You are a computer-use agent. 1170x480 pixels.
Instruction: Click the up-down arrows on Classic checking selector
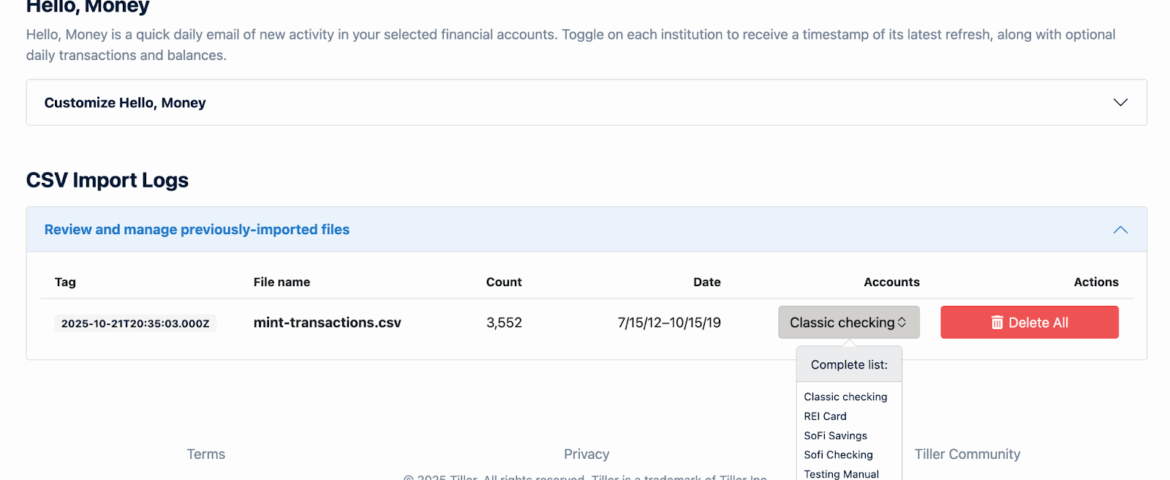point(902,323)
